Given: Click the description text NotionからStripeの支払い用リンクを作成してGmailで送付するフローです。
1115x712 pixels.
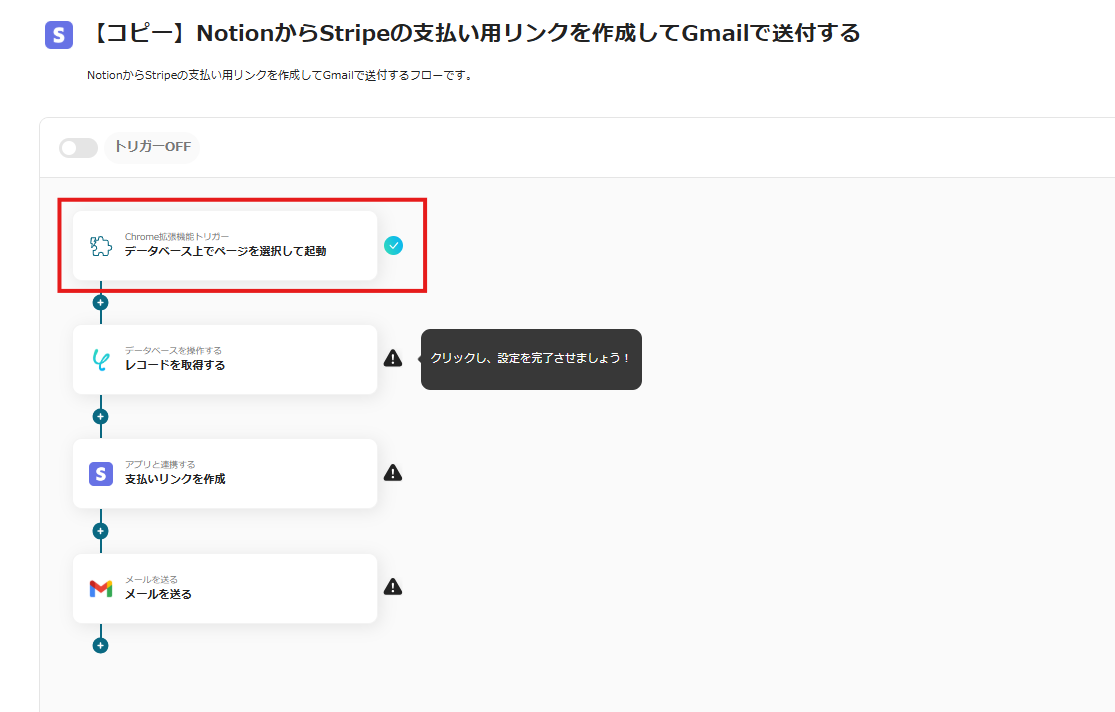Looking at the screenshot, I should tap(280, 75).
